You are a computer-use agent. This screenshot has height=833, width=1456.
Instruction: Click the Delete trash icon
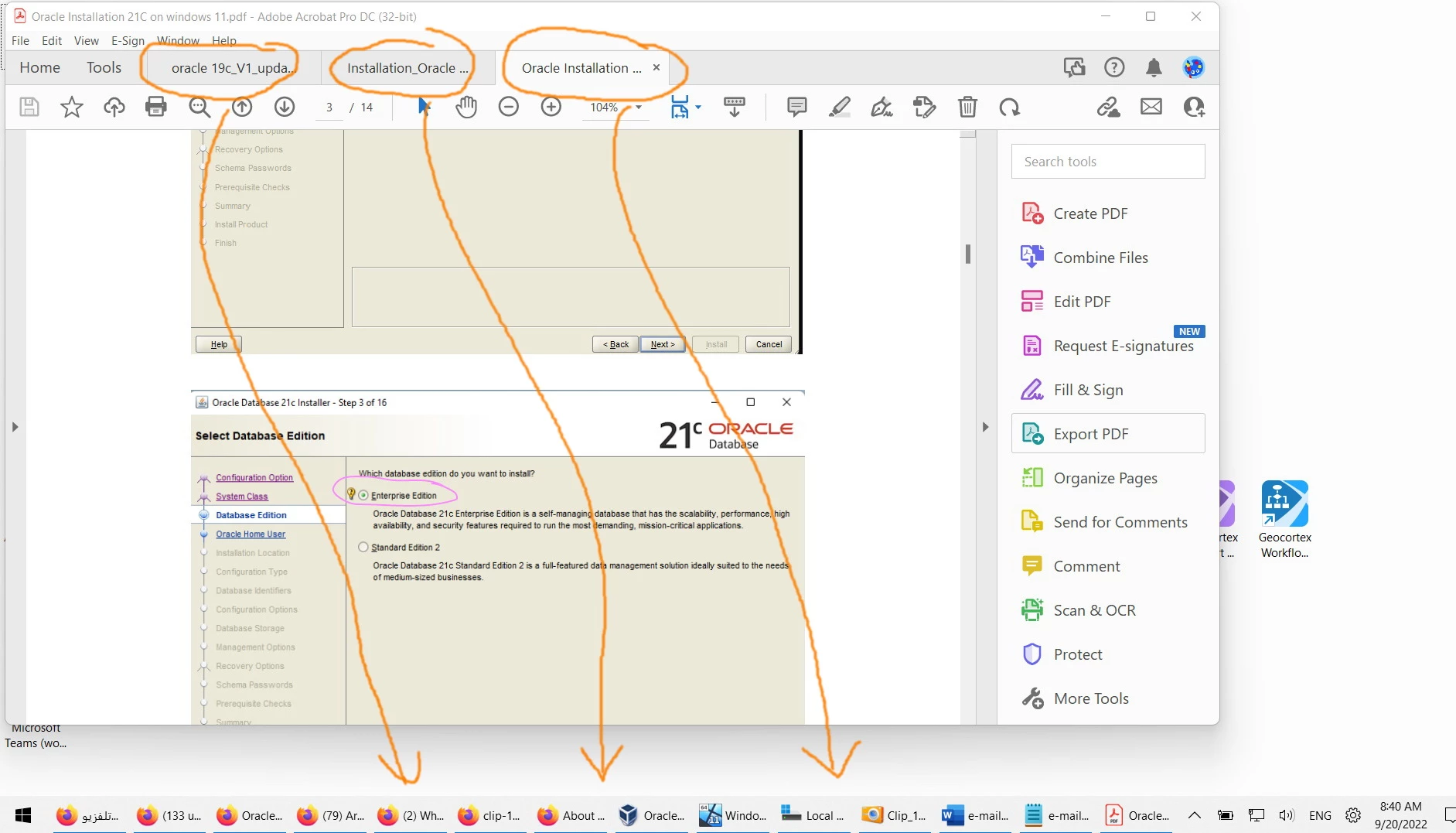[967, 107]
